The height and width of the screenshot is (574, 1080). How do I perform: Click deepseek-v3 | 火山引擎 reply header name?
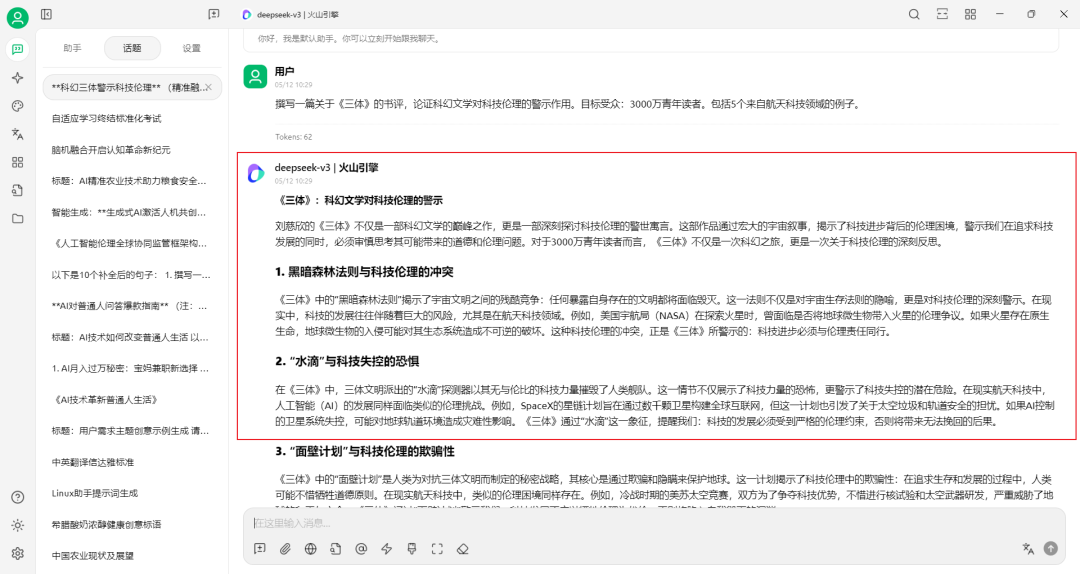coord(326,167)
